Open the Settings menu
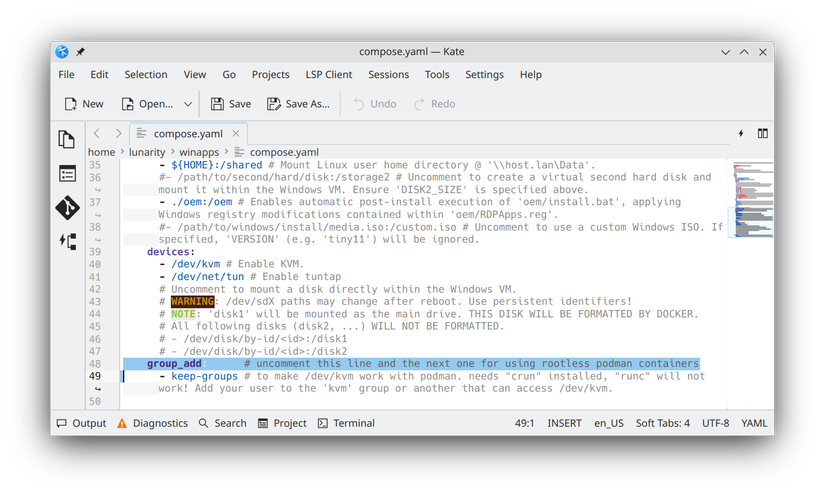Viewport: 825px width, 495px height. (484, 75)
